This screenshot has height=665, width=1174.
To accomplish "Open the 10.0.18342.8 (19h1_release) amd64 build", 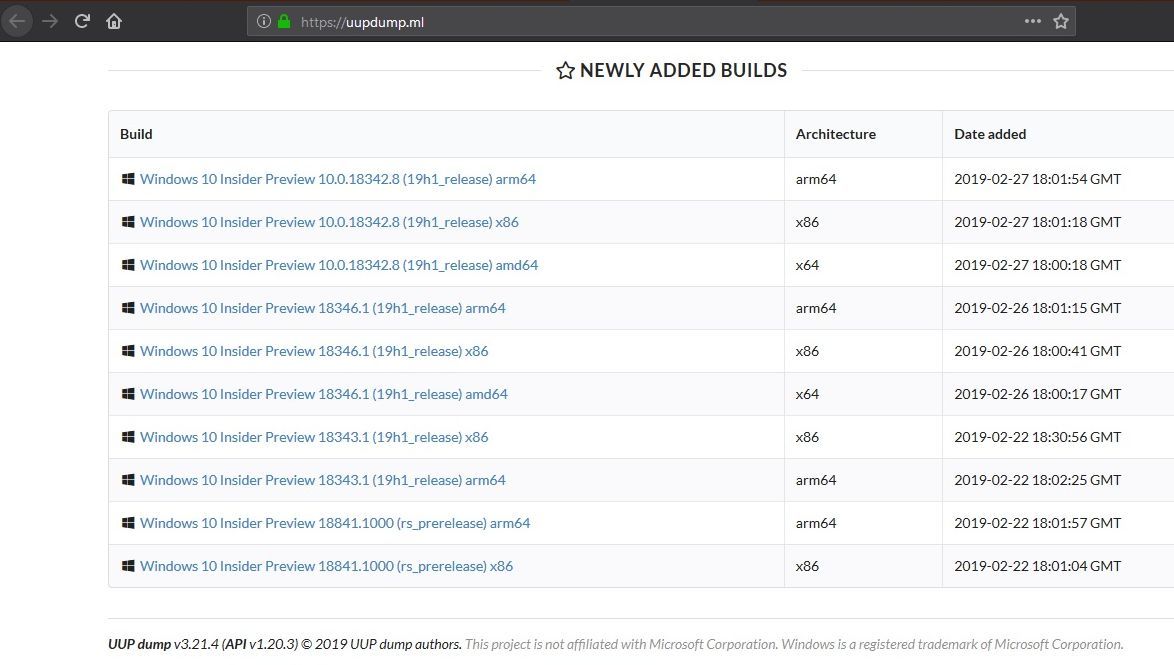I will (x=339, y=265).
